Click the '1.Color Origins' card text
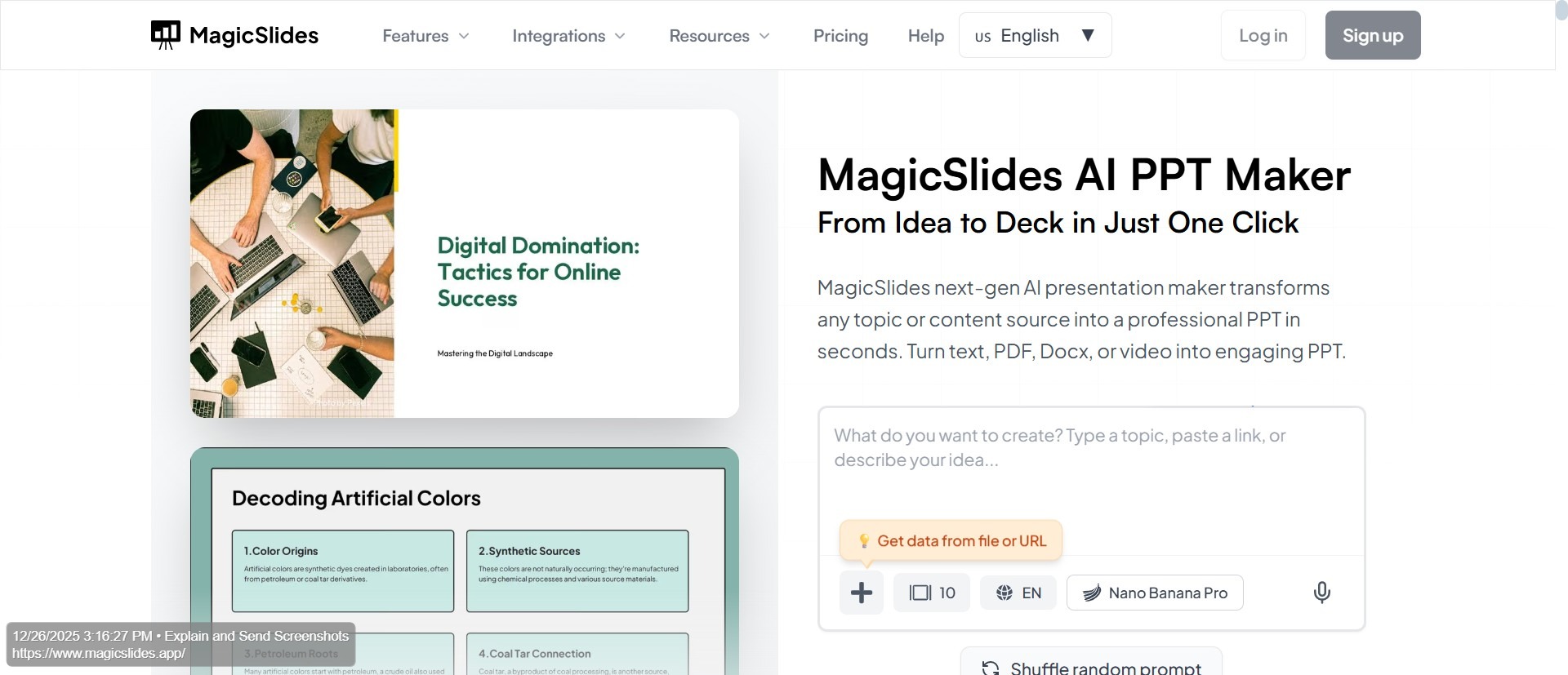Screen dimensions: 1568x675 click(x=281, y=551)
